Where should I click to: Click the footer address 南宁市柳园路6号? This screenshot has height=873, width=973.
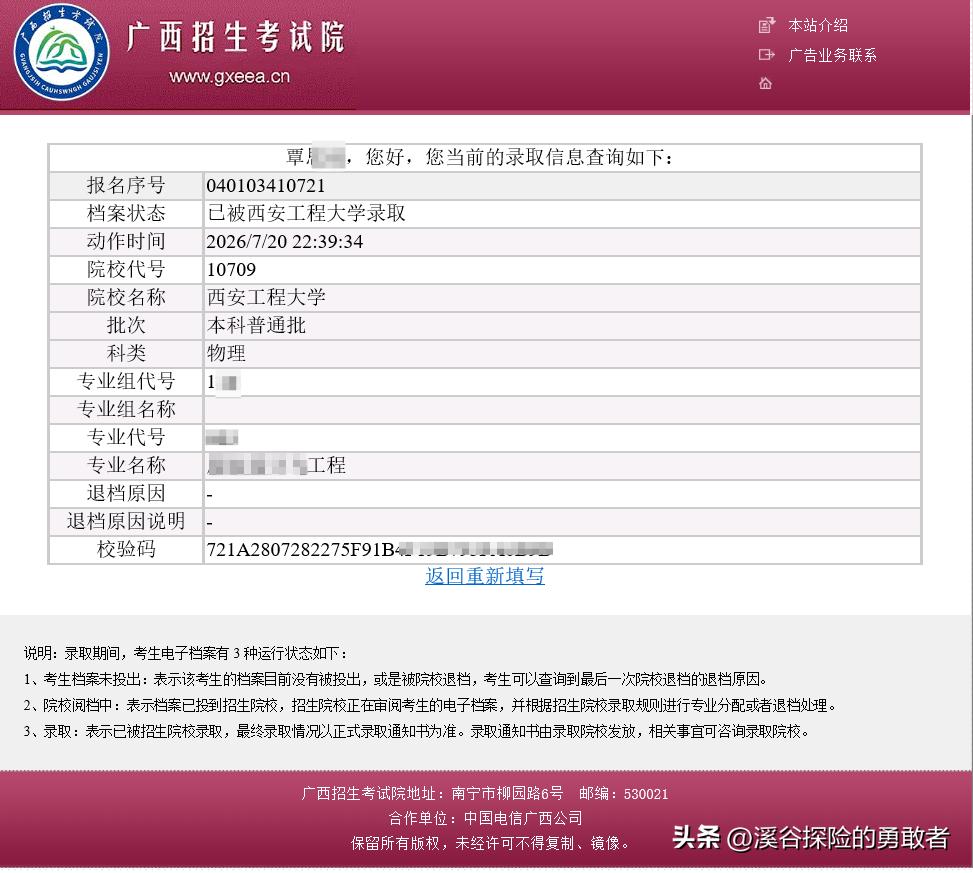[507, 794]
